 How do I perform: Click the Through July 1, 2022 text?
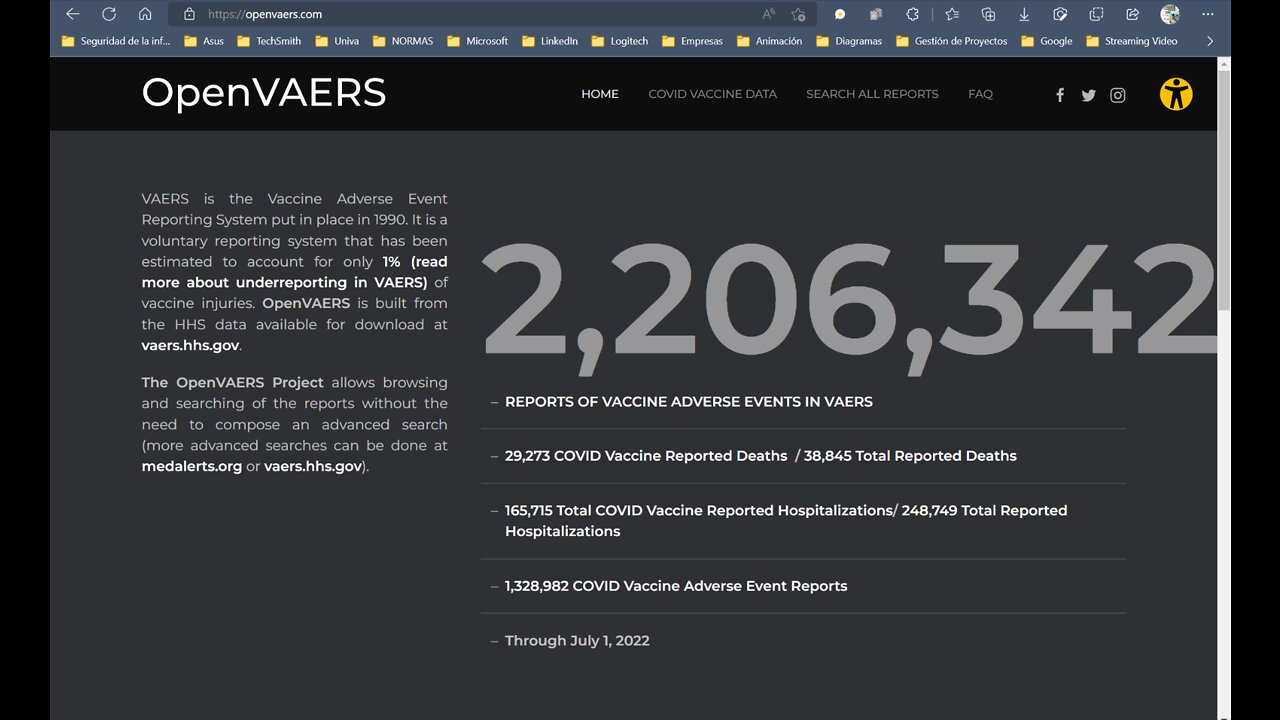click(x=577, y=640)
